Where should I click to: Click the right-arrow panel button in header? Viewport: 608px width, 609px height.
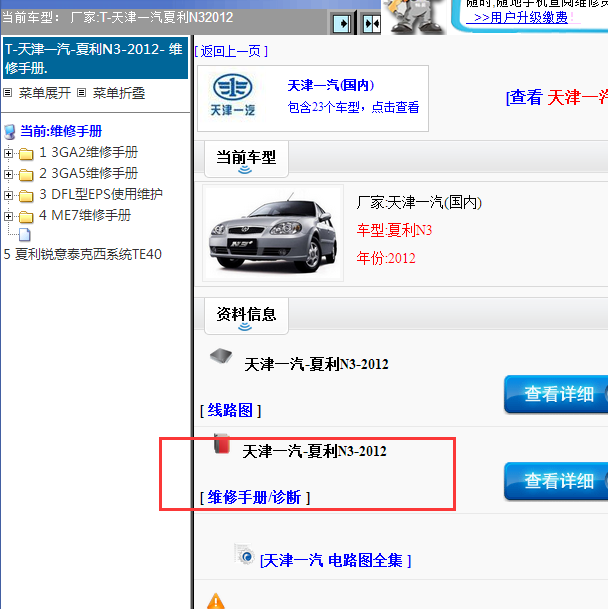click(343, 24)
